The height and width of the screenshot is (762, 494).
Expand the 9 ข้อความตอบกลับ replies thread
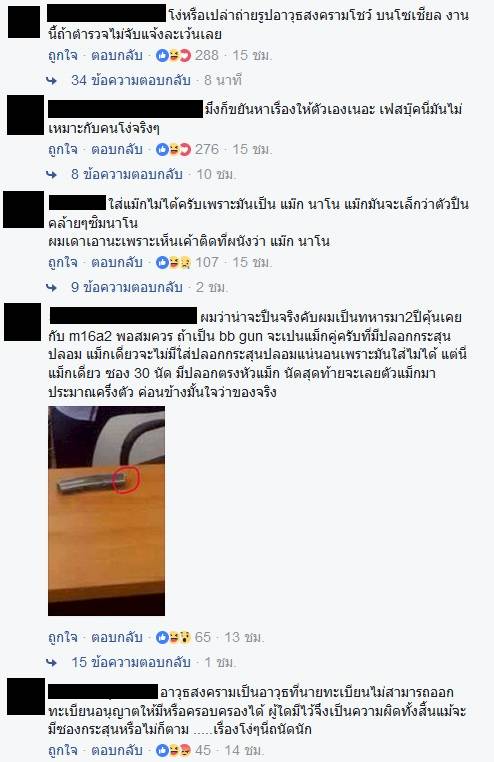point(127,287)
